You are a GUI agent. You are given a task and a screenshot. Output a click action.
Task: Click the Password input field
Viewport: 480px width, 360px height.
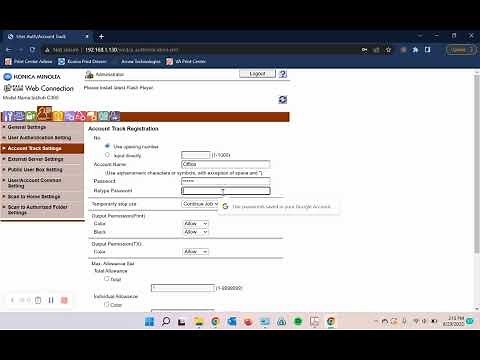(226, 181)
